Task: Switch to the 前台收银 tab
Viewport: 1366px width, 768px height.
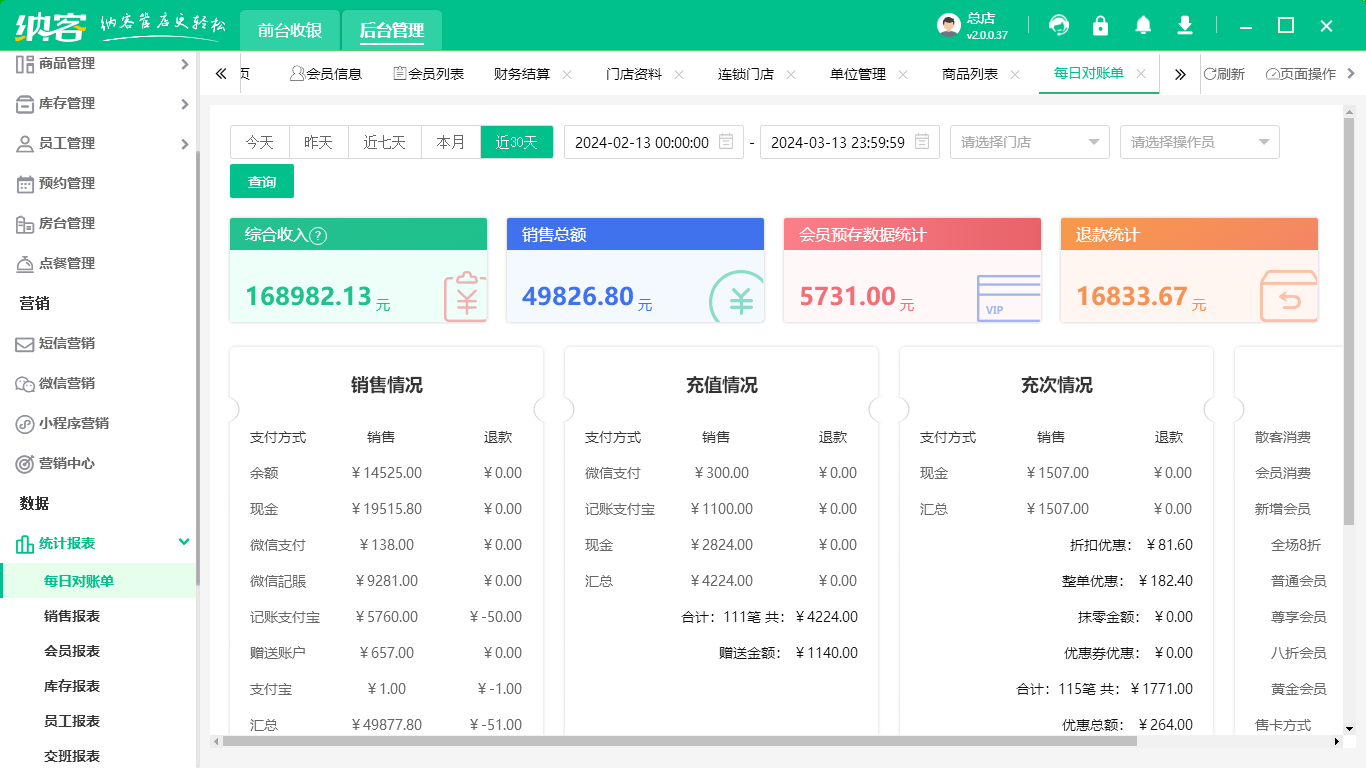Action: tap(290, 30)
